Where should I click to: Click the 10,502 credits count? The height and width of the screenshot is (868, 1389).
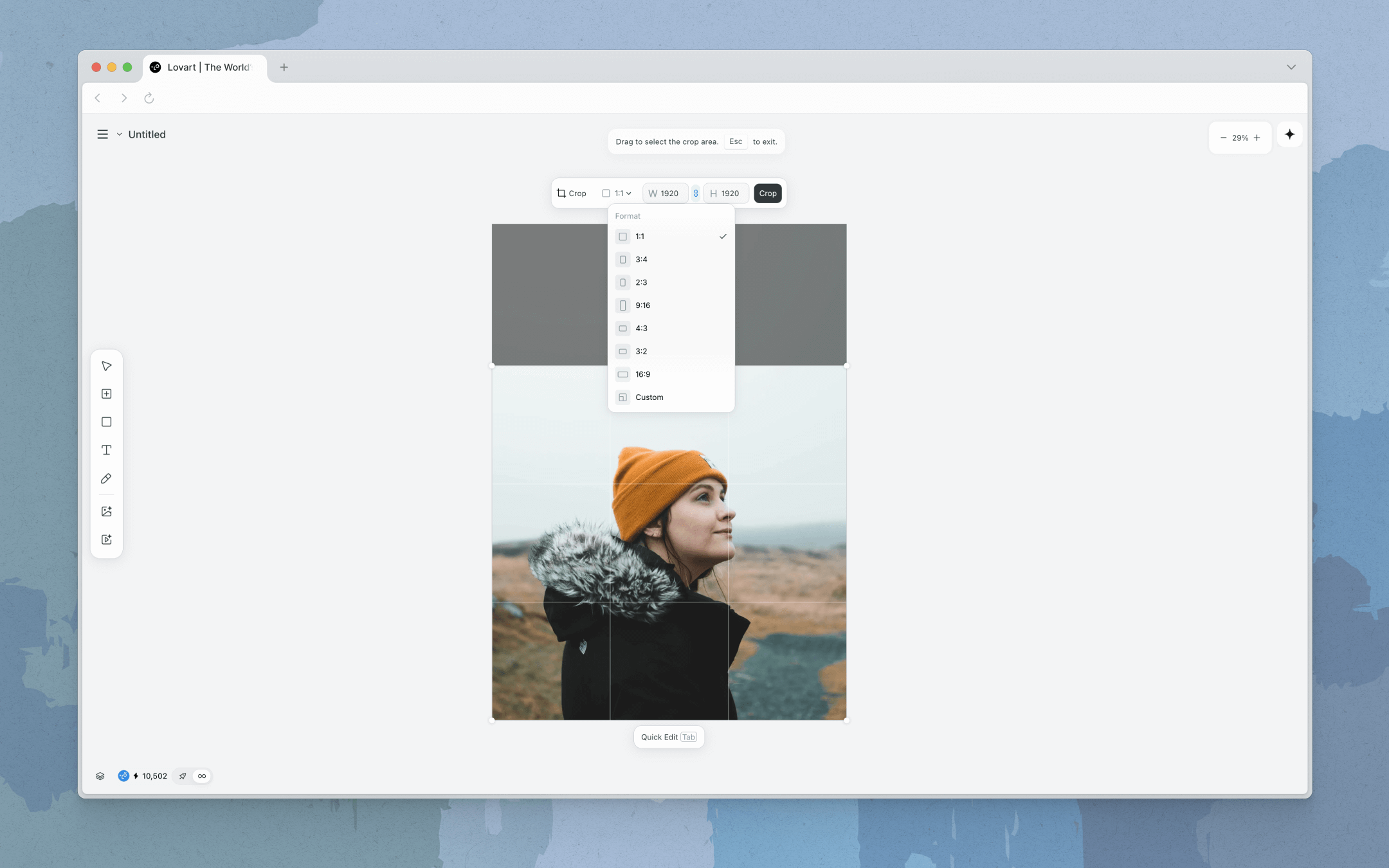154,776
